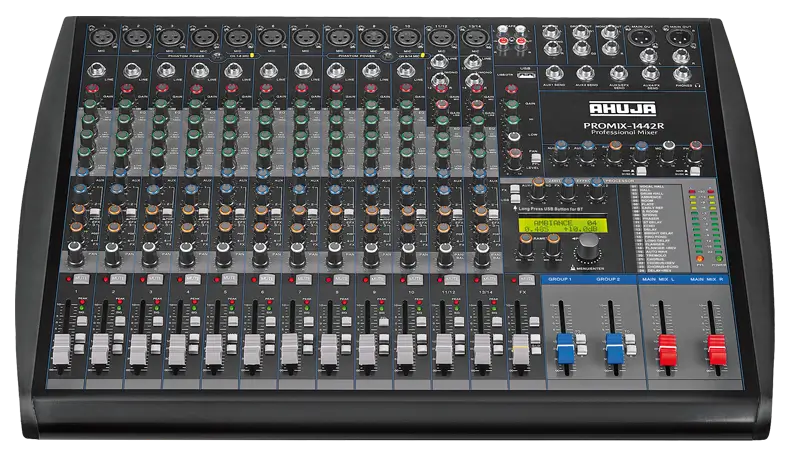Click the PROMIX-1442R model name

(623, 125)
